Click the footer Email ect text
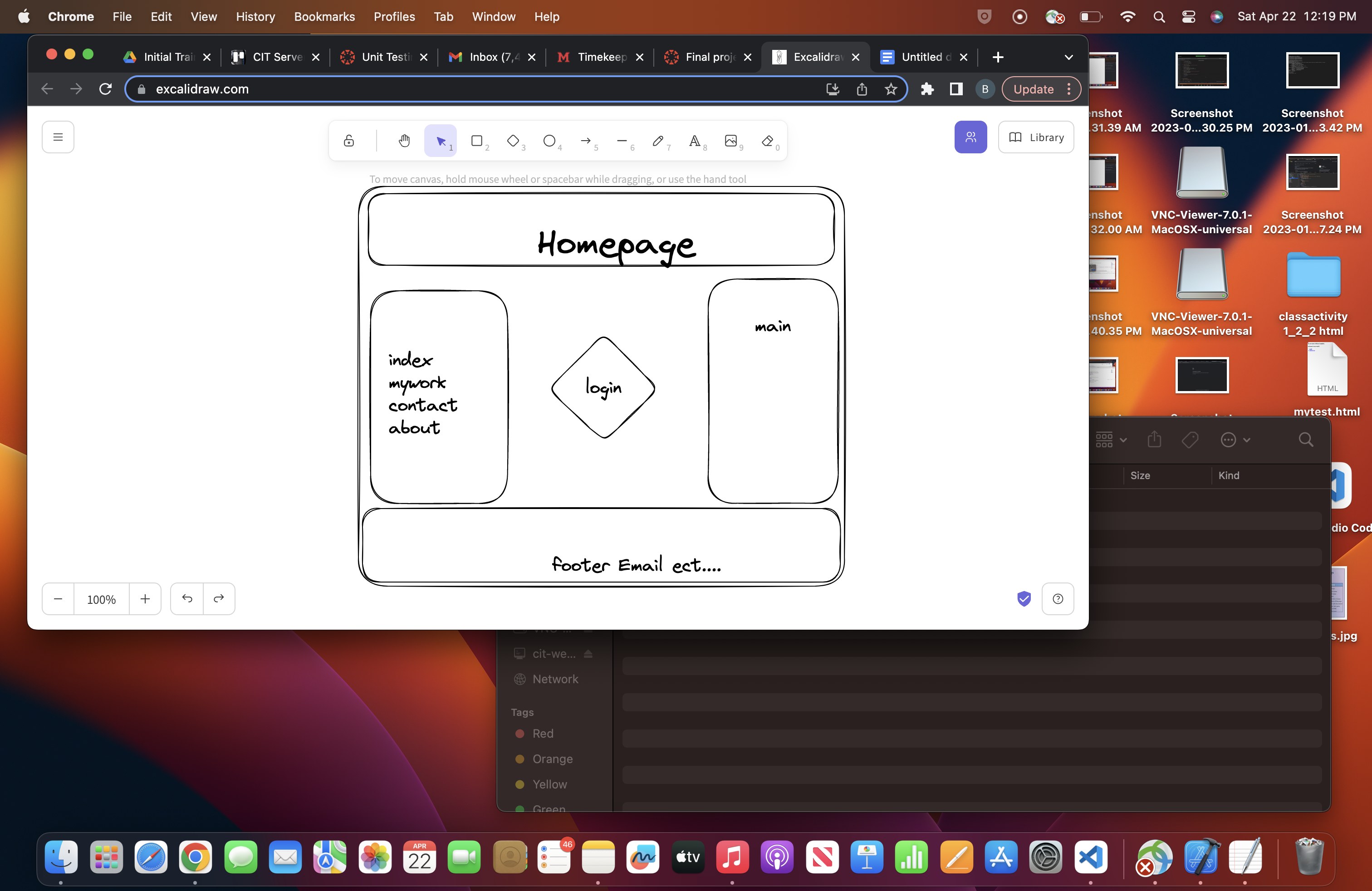This screenshot has width=1372, height=891. 637,565
